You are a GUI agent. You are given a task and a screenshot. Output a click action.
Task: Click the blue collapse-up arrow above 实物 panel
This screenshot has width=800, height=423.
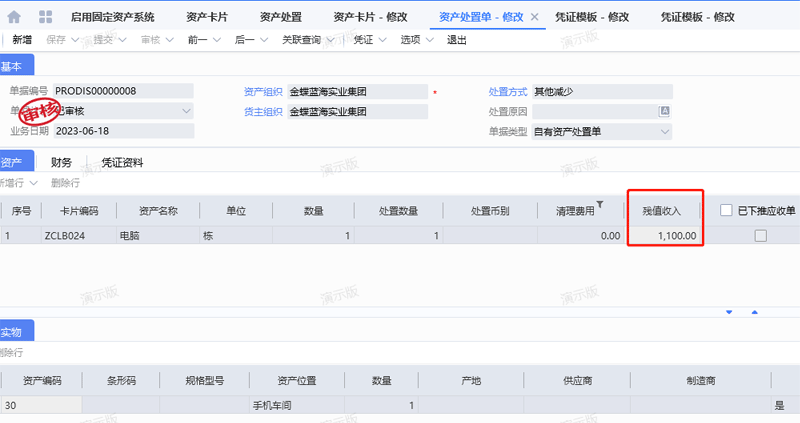click(755, 313)
